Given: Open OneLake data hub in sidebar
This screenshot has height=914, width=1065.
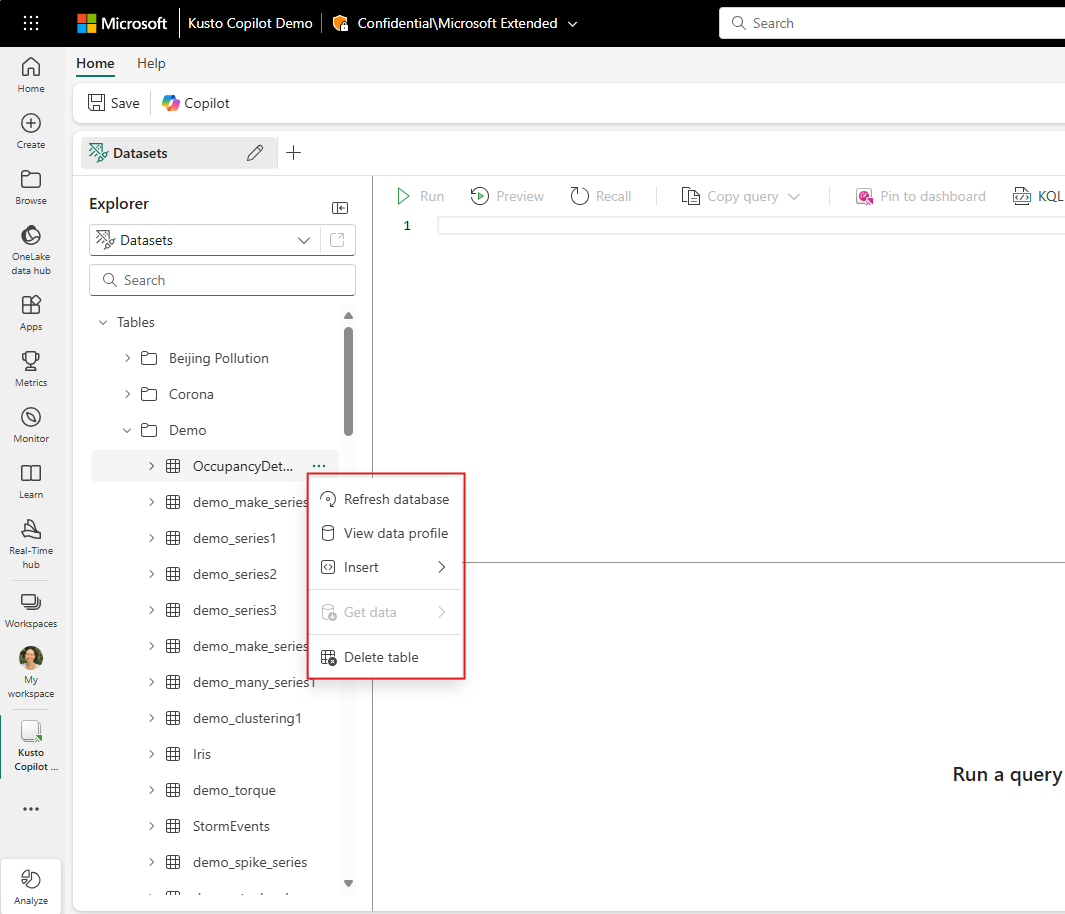Looking at the screenshot, I should coord(31,248).
